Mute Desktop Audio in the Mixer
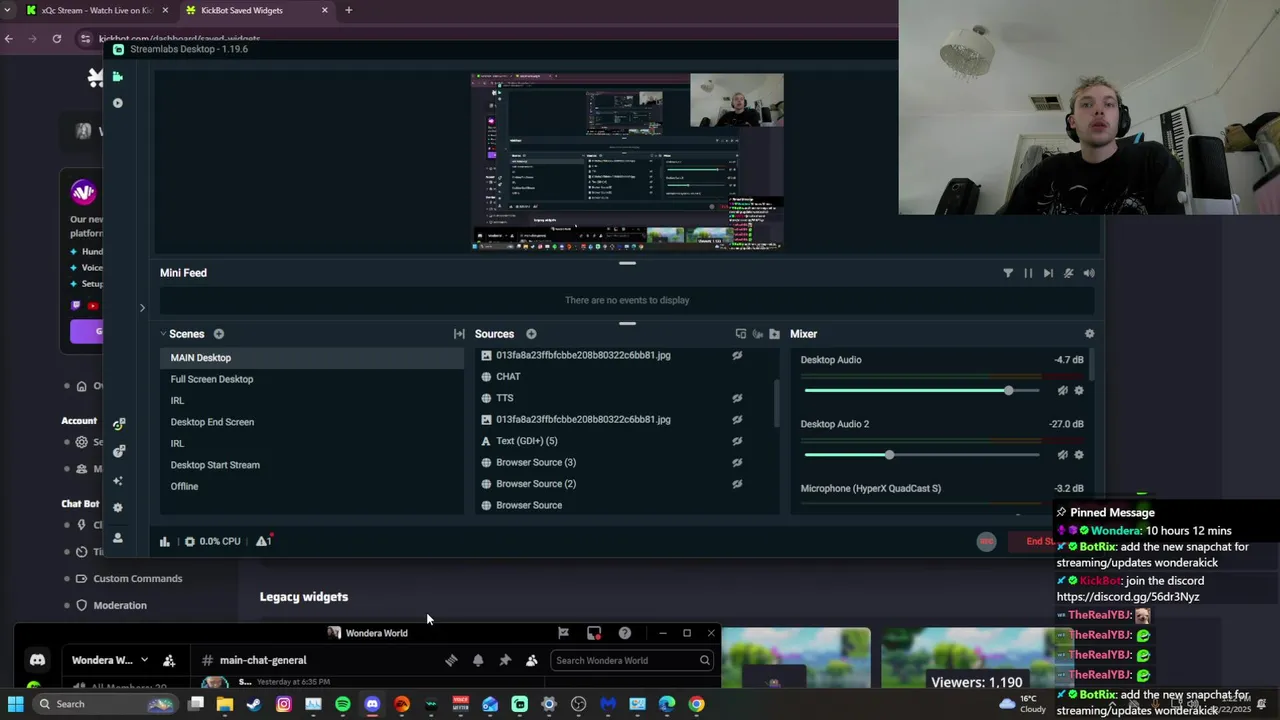Image resolution: width=1280 pixels, height=720 pixels. click(x=1062, y=391)
